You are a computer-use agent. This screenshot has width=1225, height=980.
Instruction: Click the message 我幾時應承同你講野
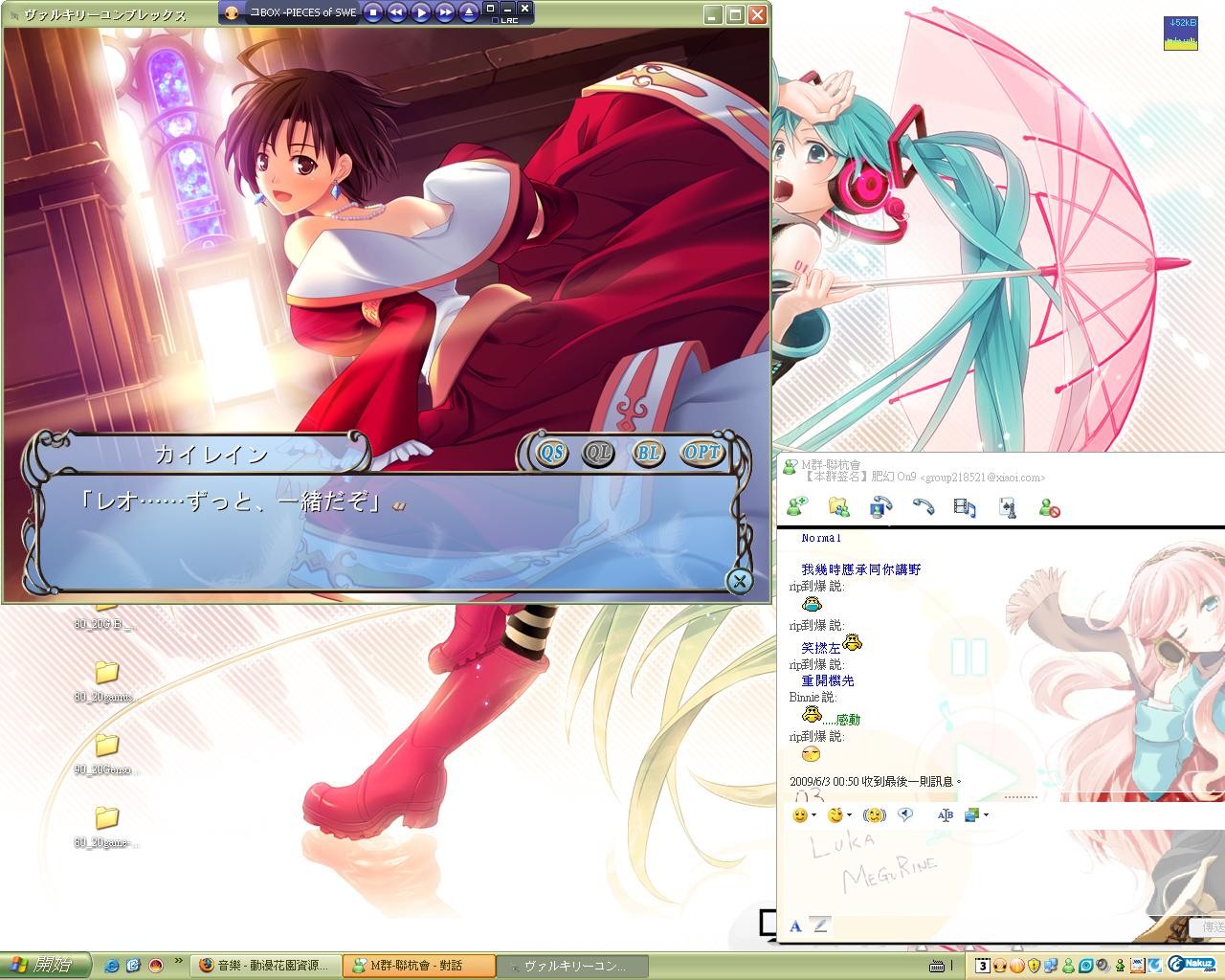point(861,569)
